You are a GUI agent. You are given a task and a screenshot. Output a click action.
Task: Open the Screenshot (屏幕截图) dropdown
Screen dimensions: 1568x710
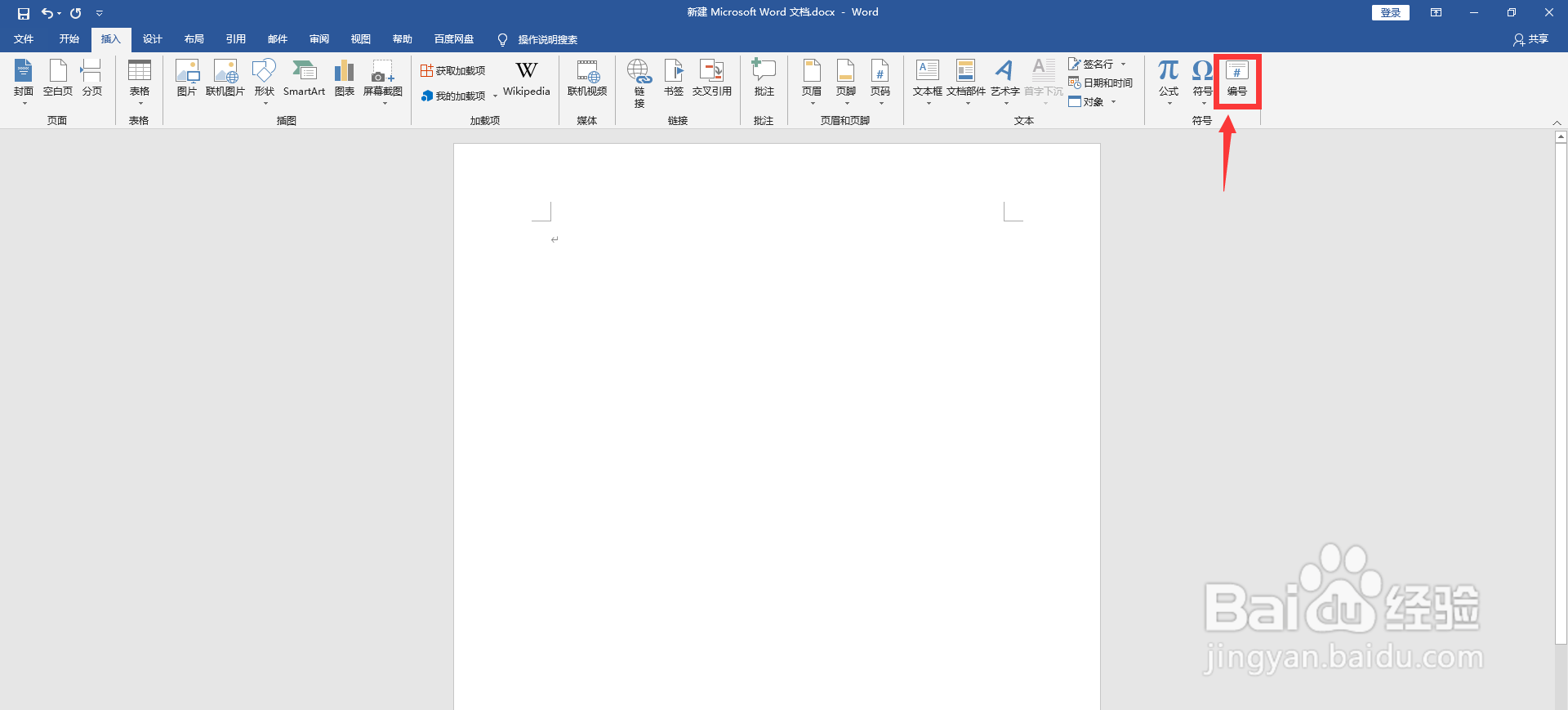coord(383,81)
